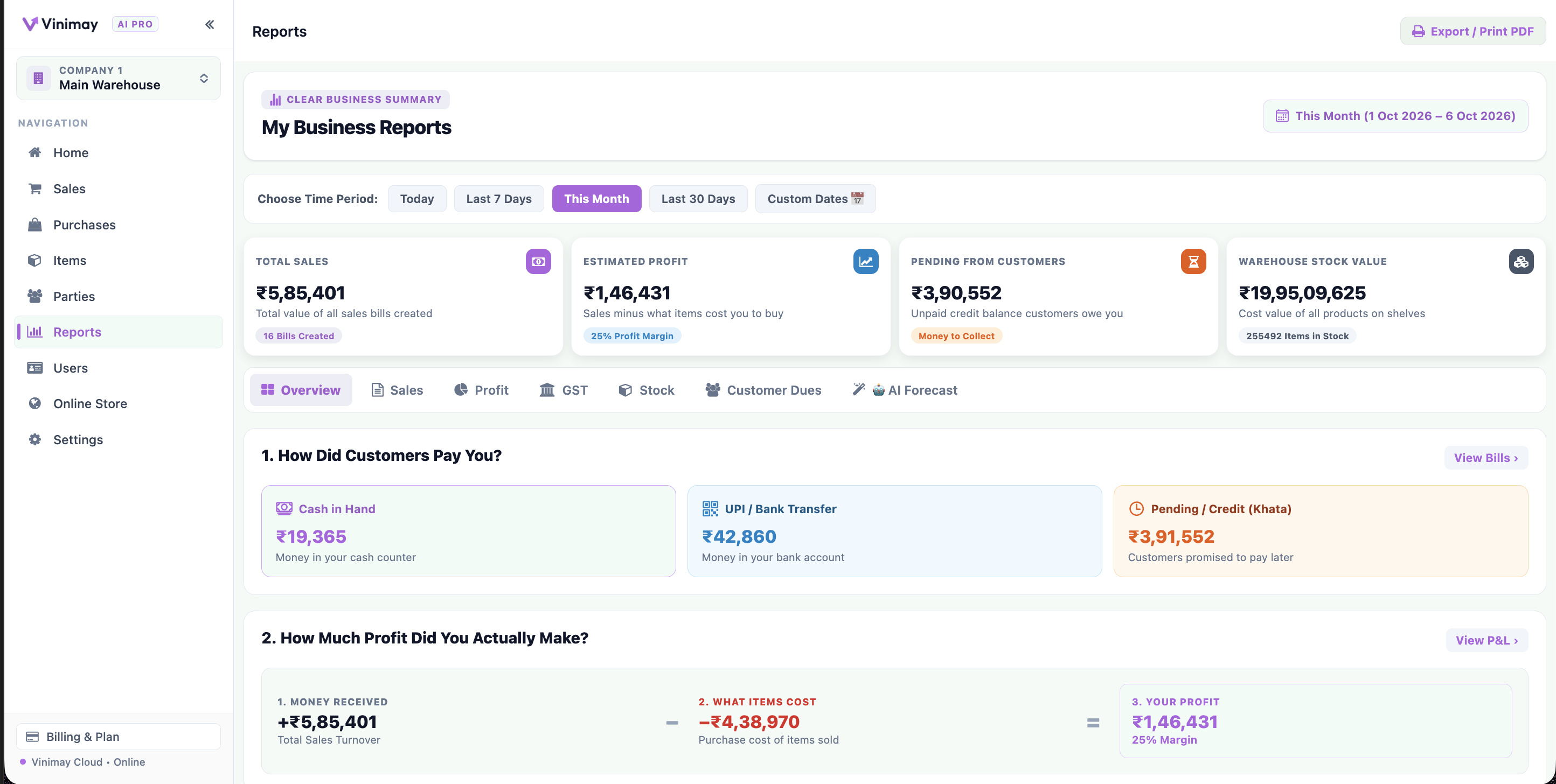Open the View Bills link
Image resolution: width=1556 pixels, height=784 pixels.
[x=1486, y=458]
